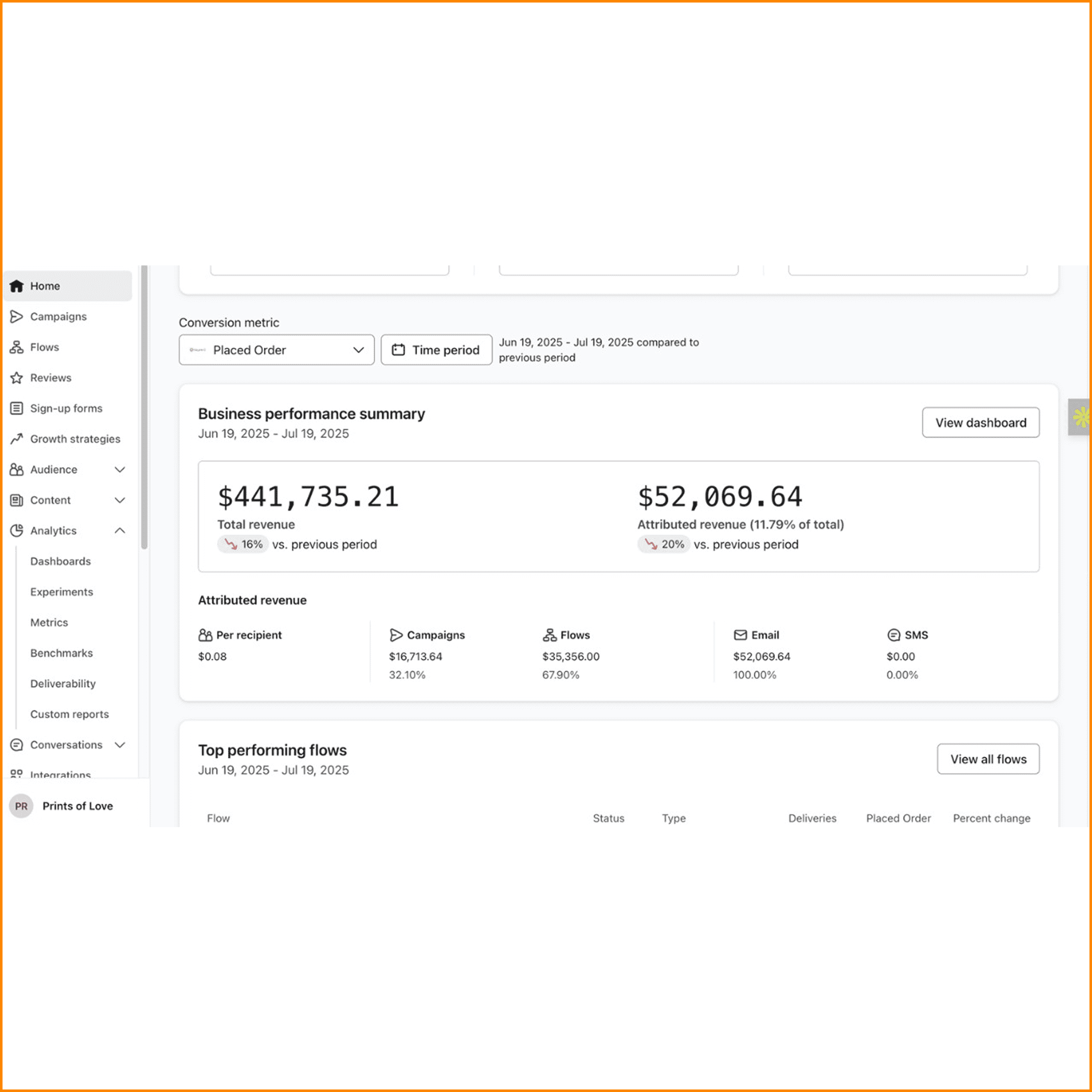Open Dashboards under Analytics

(61, 561)
